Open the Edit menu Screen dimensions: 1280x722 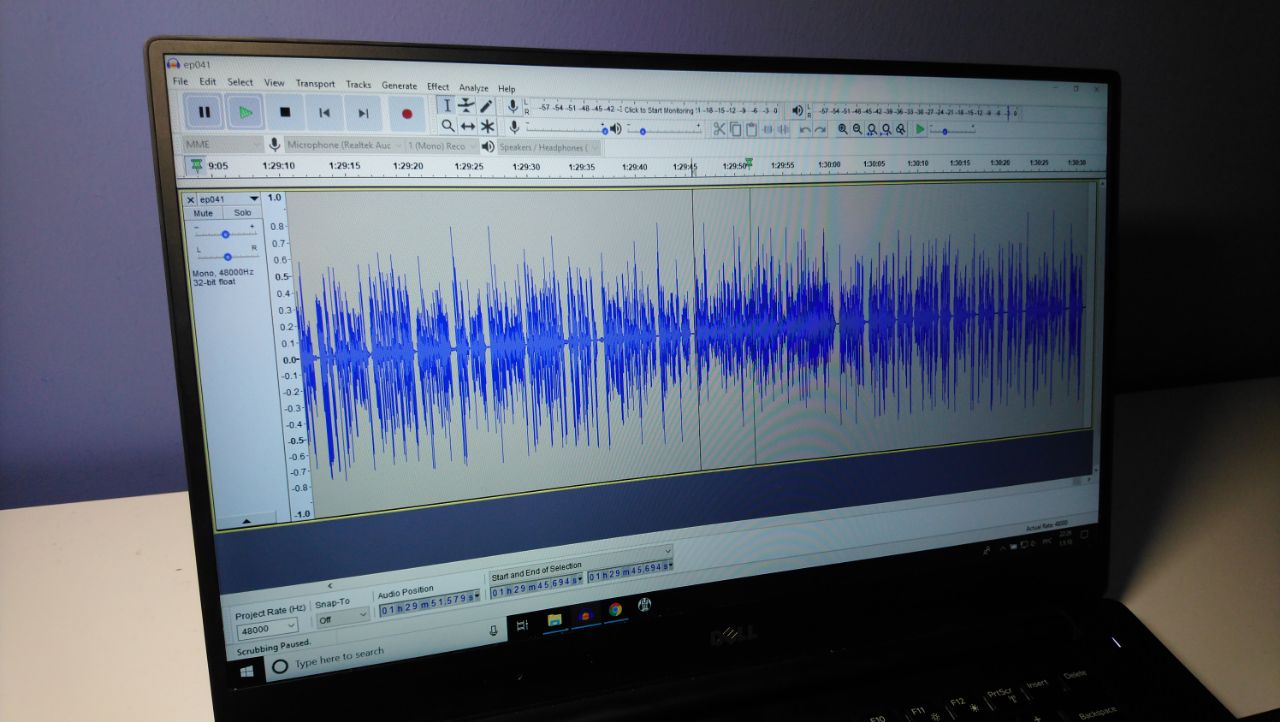coord(207,81)
